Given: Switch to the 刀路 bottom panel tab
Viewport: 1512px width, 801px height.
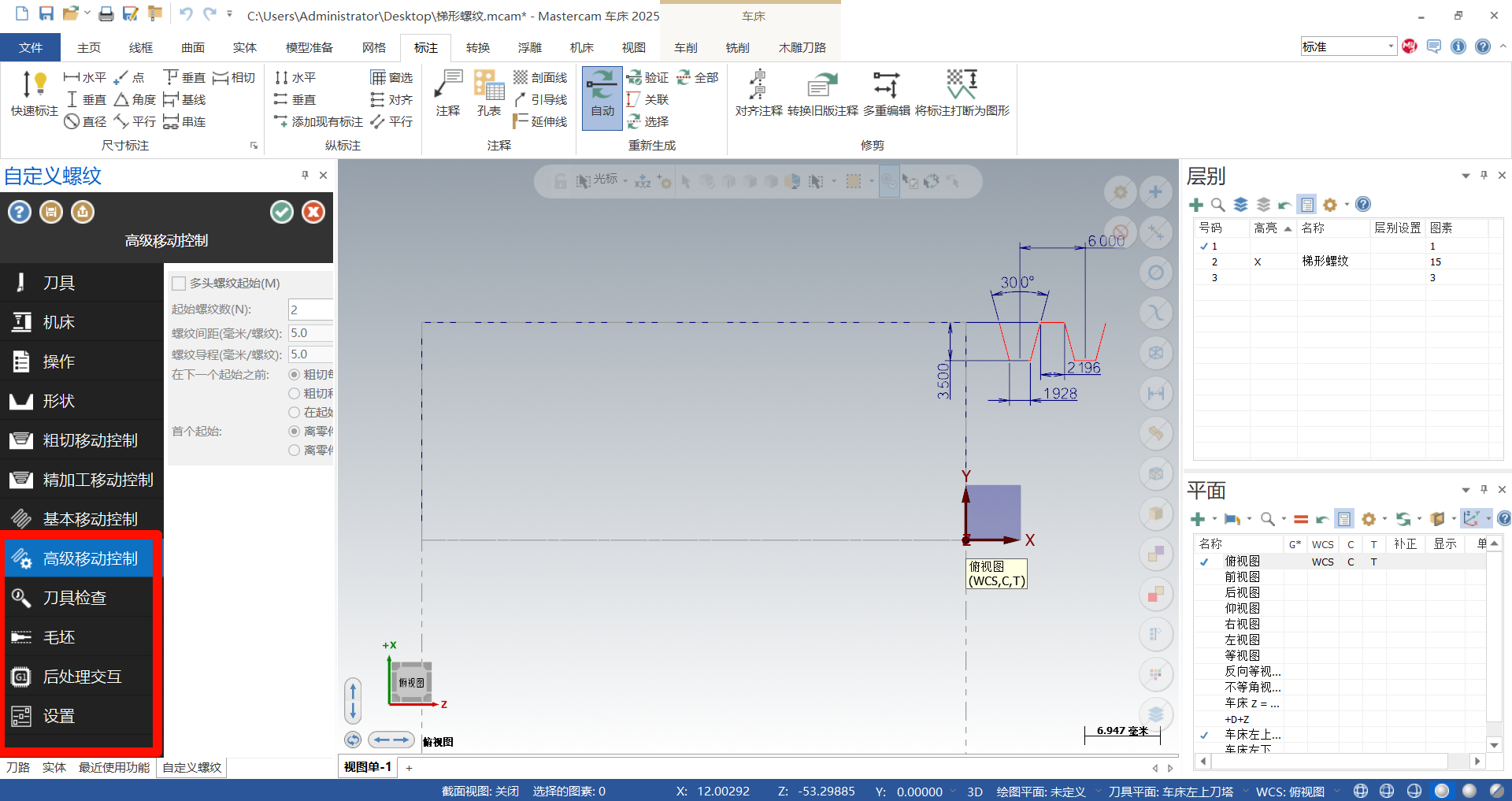Looking at the screenshot, I should (x=18, y=767).
